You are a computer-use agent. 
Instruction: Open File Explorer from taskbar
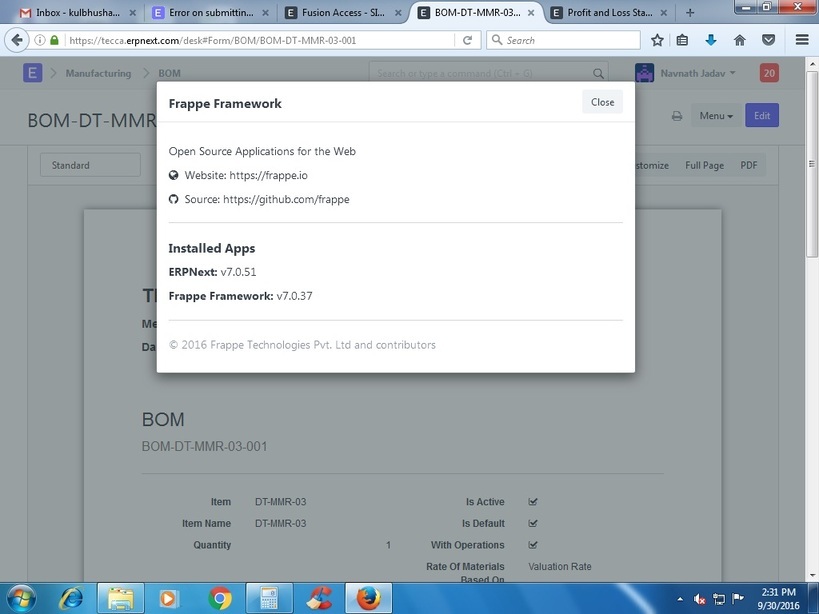click(121, 598)
